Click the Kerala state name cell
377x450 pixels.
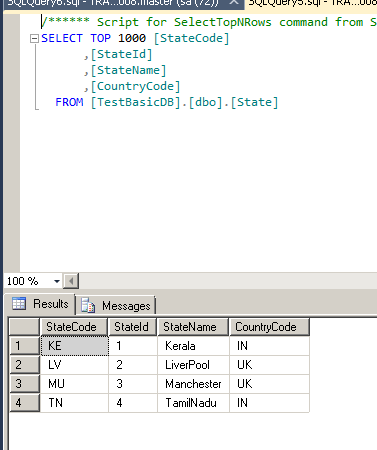pyautogui.click(x=193, y=346)
